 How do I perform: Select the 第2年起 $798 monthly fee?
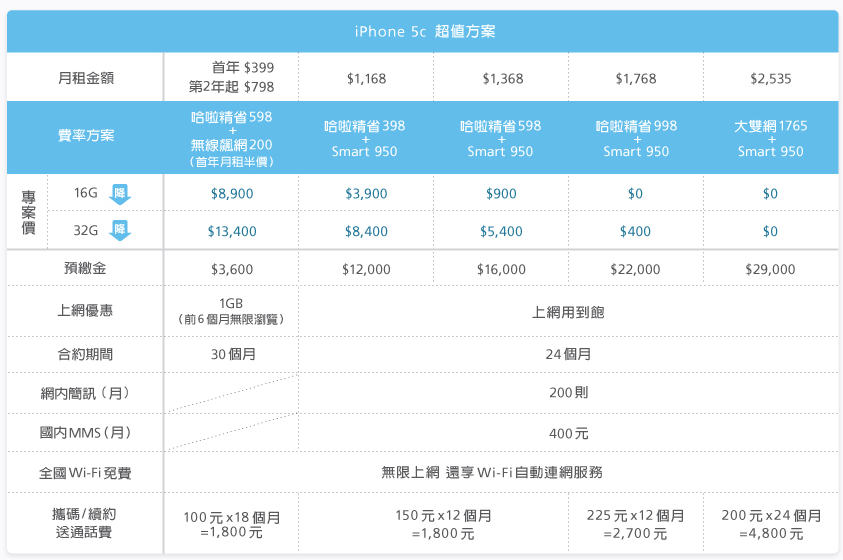(x=232, y=87)
